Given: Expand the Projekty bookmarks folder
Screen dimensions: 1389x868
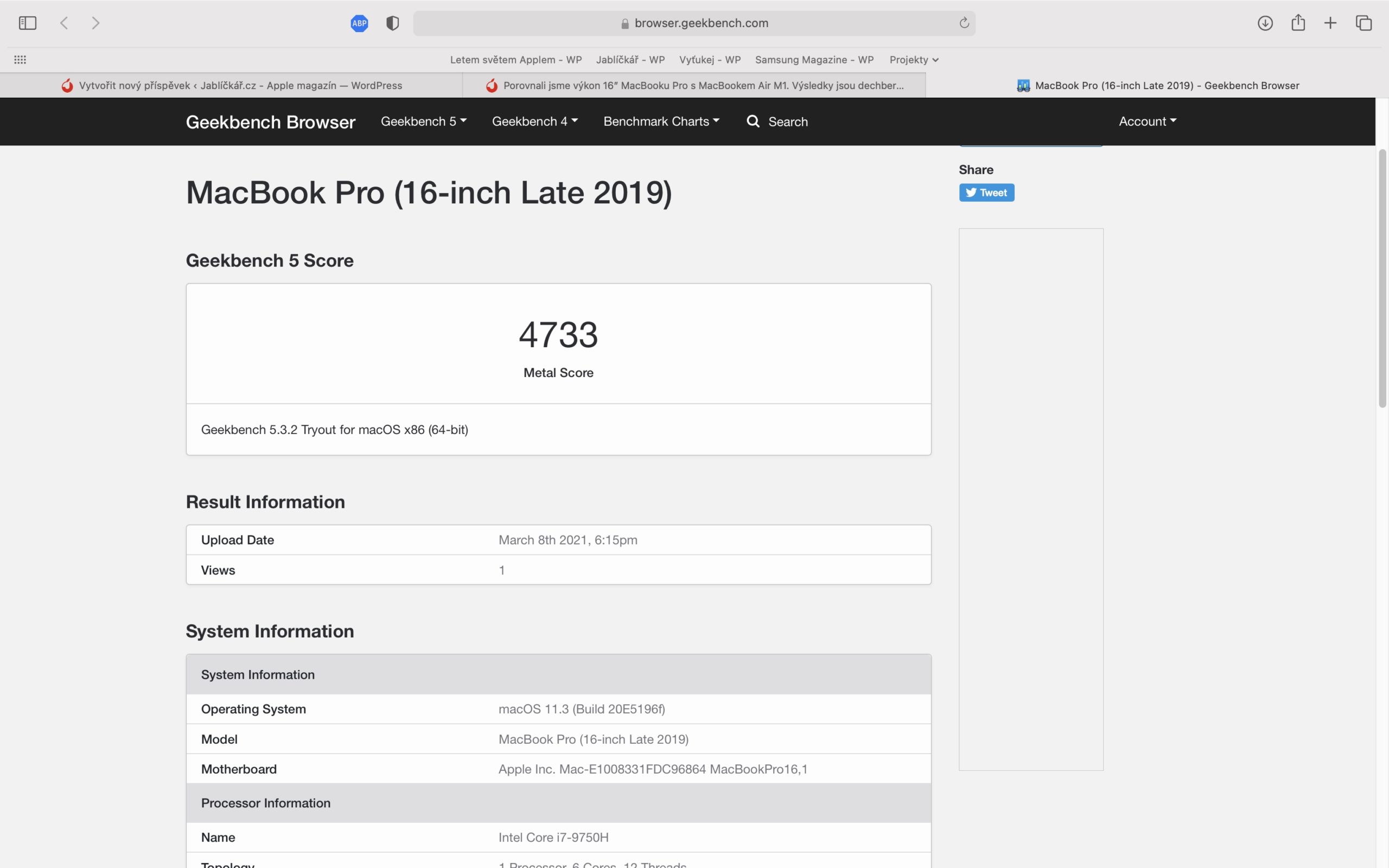Looking at the screenshot, I should click(x=914, y=60).
